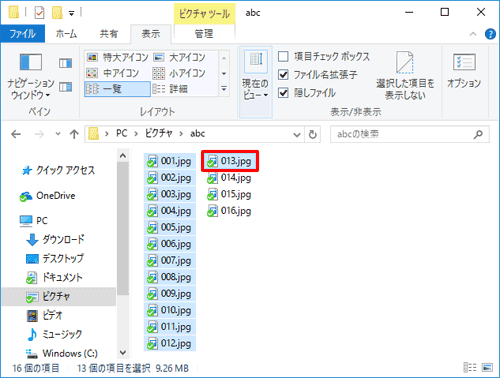Click 選択した項目を表示しない button
The width and height of the screenshot is (500, 378).
[x=405, y=75]
